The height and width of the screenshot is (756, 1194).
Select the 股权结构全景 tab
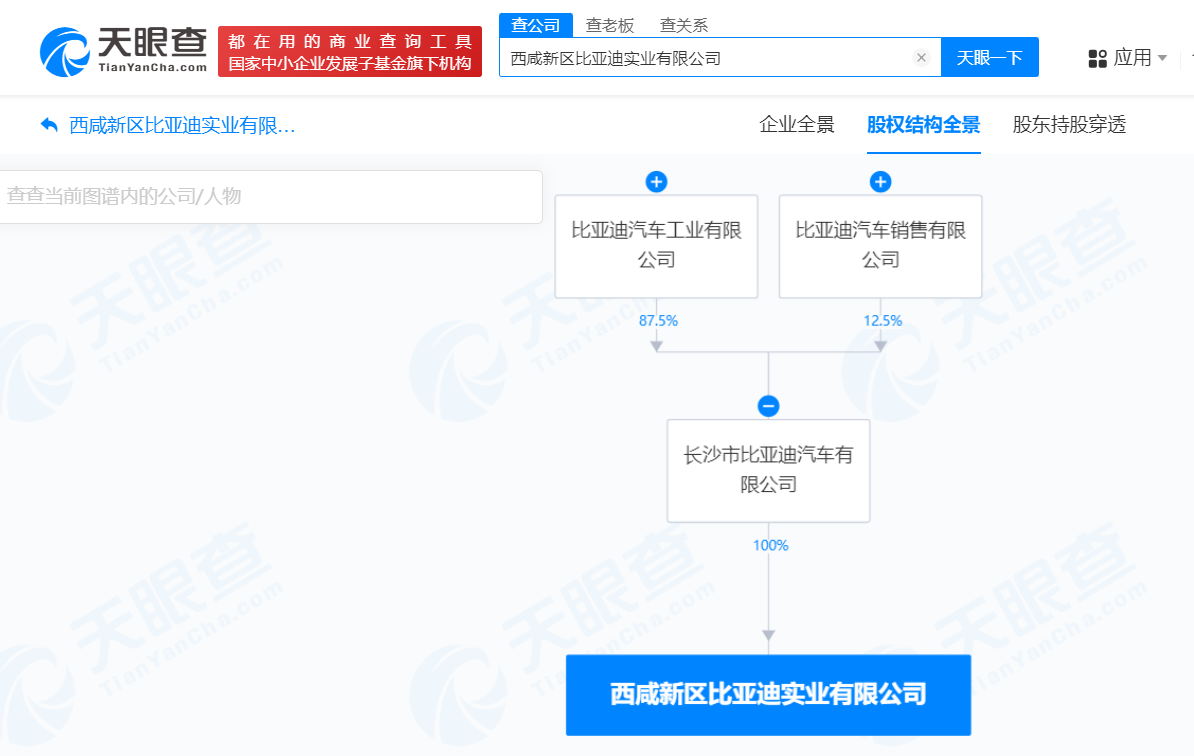[923, 125]
